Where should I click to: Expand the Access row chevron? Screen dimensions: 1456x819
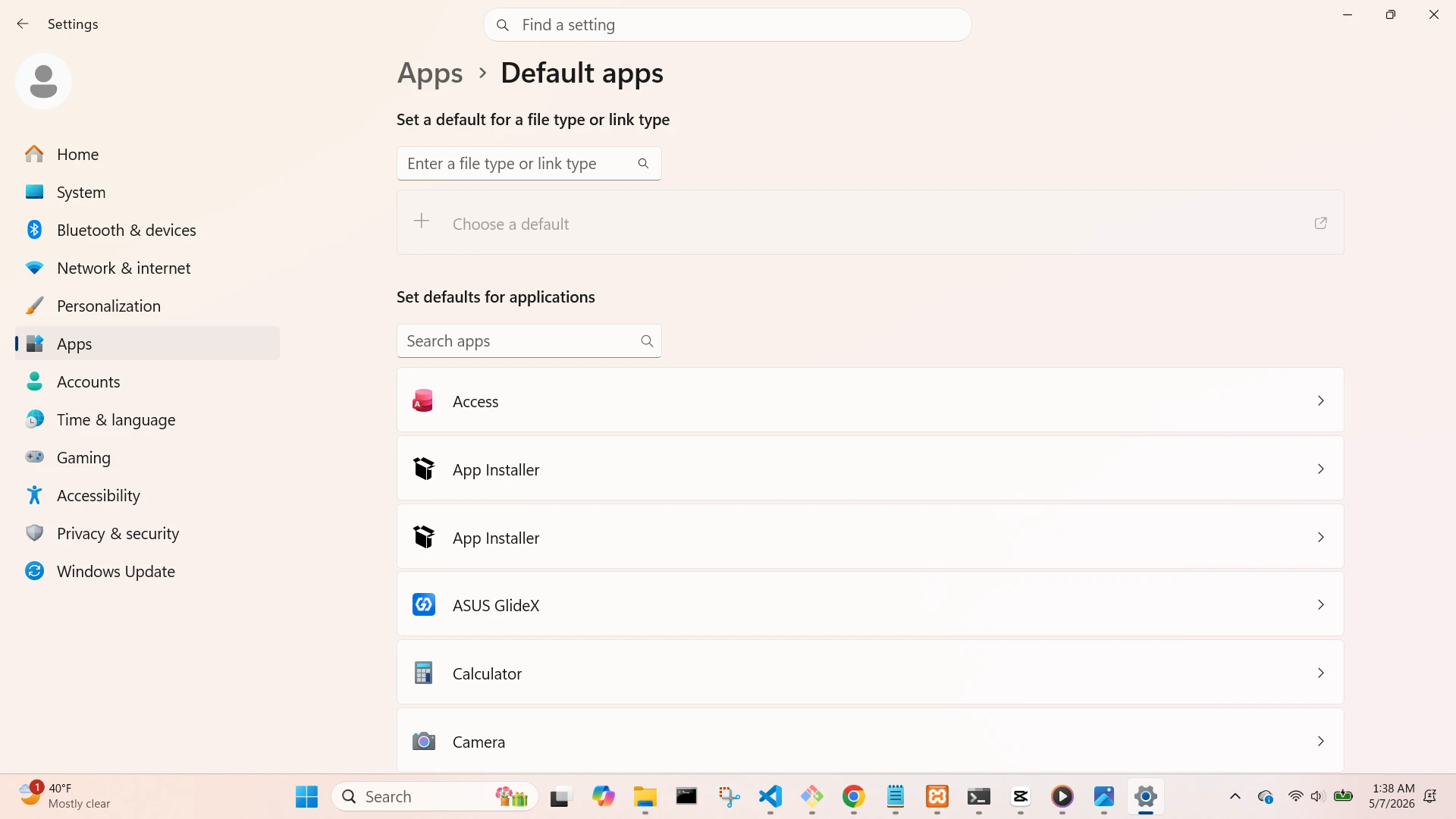[1320, 400]
